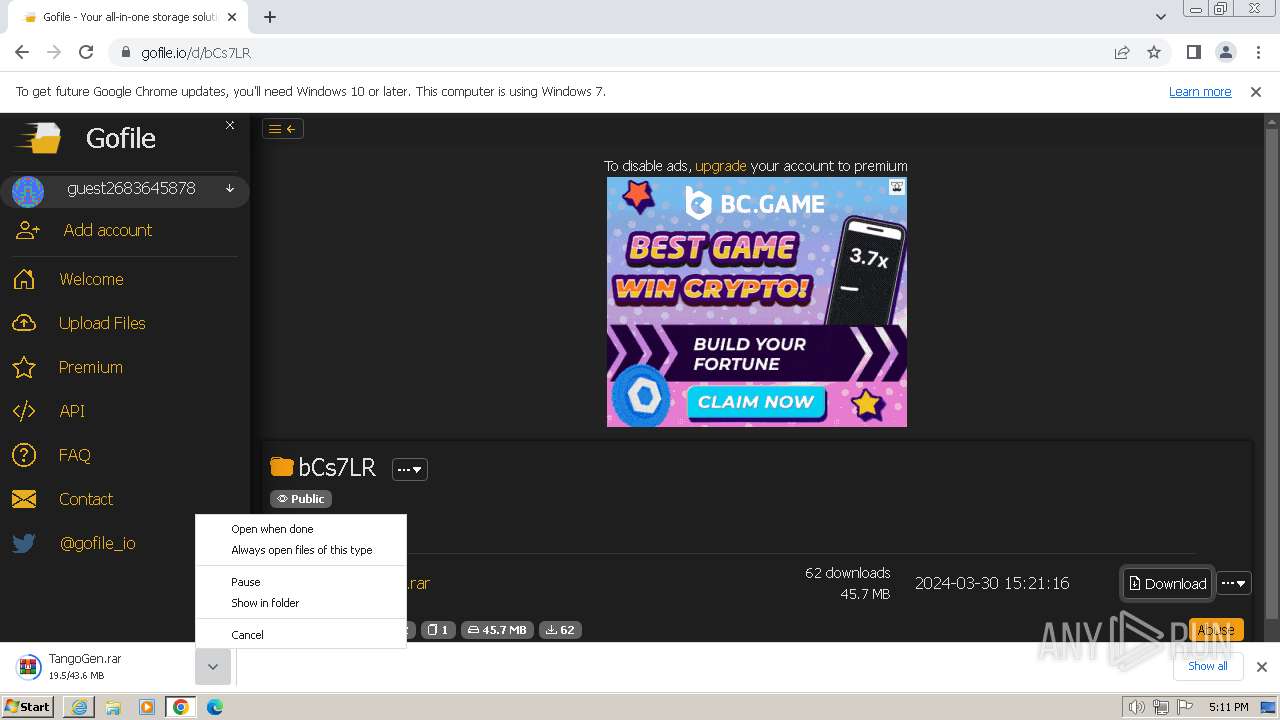1280x720 pixels.
Task: Click the Windows Start button
Action: (28, 706)
